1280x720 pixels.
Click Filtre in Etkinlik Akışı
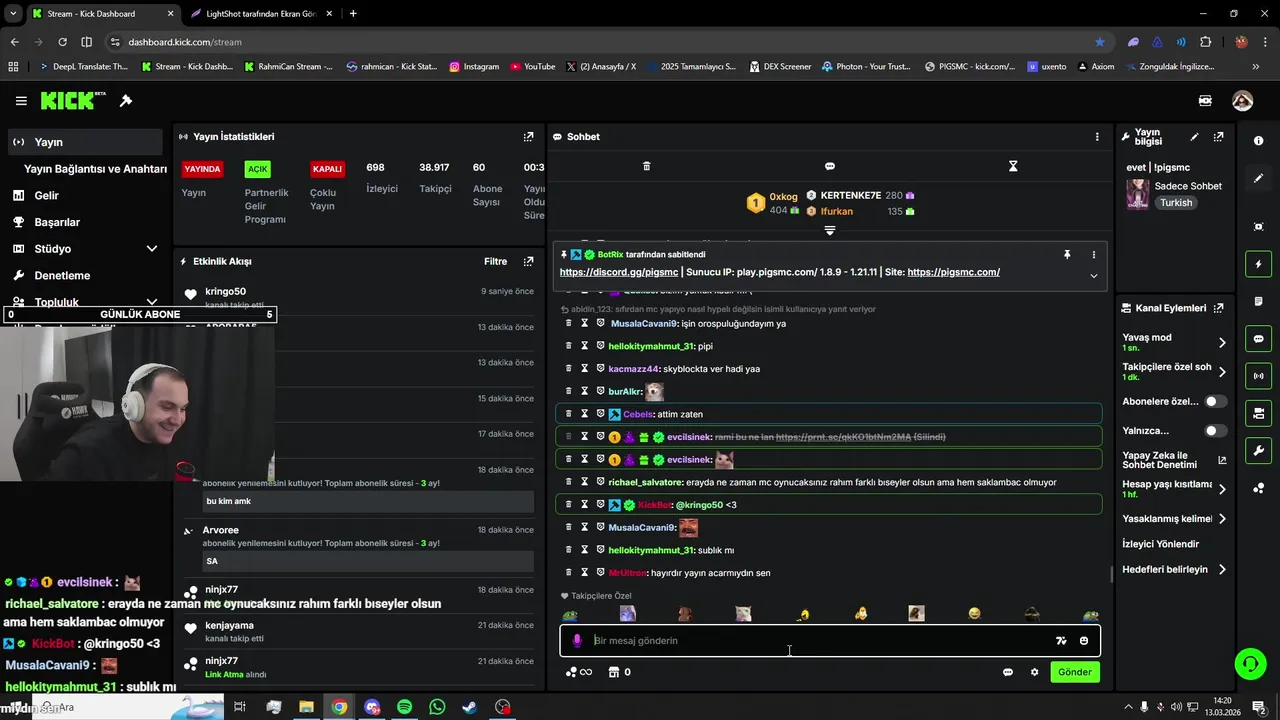496,262
